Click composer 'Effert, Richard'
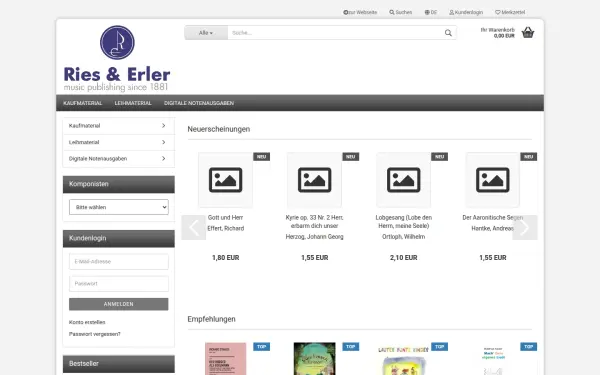Image resolution: width=600 pixels, height=375 pixels. 225,228
